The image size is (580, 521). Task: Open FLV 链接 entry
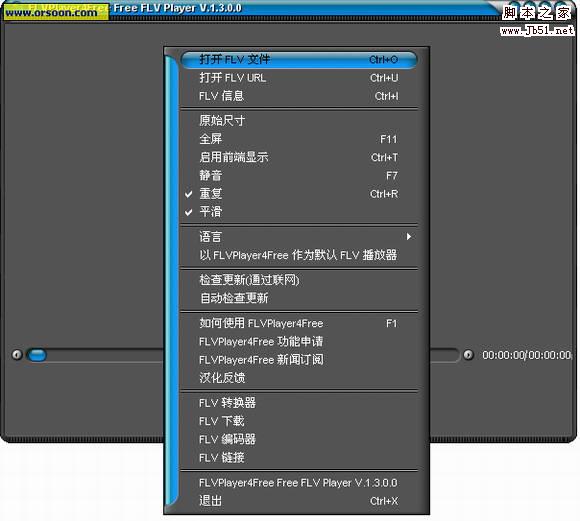tap(299, 458)
